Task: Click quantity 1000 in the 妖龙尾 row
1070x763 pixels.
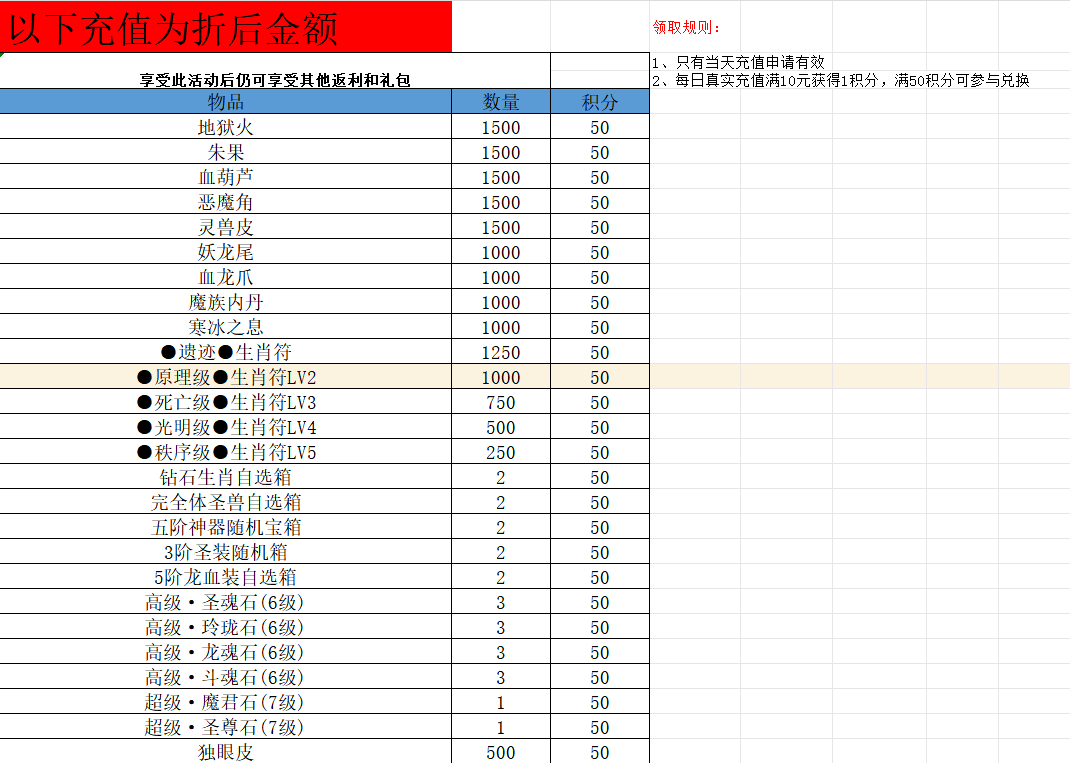Action: (501, 253)
